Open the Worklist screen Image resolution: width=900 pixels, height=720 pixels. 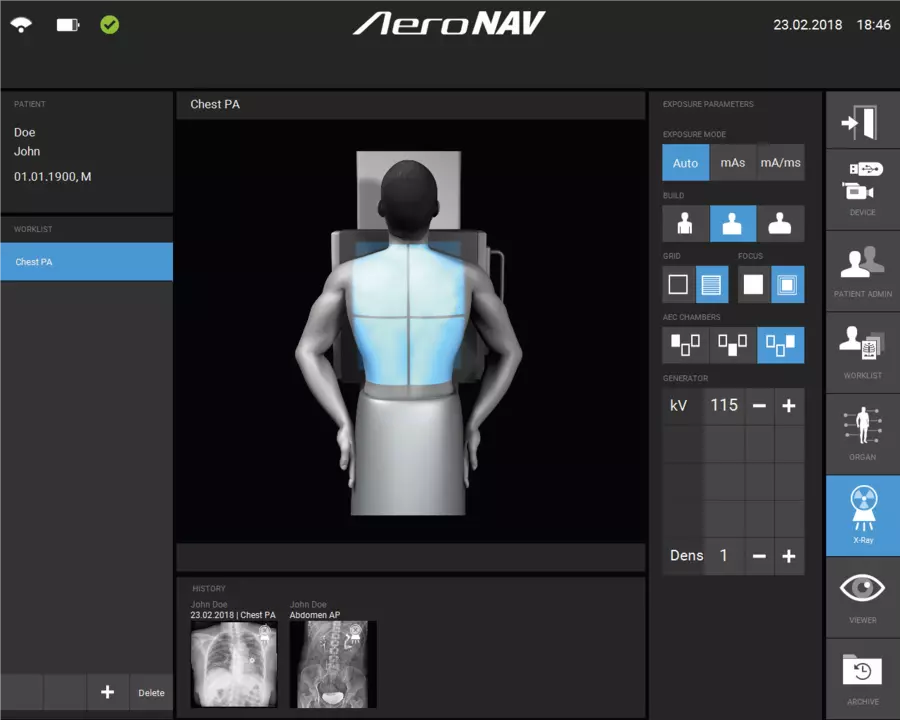tap(862, 350)
